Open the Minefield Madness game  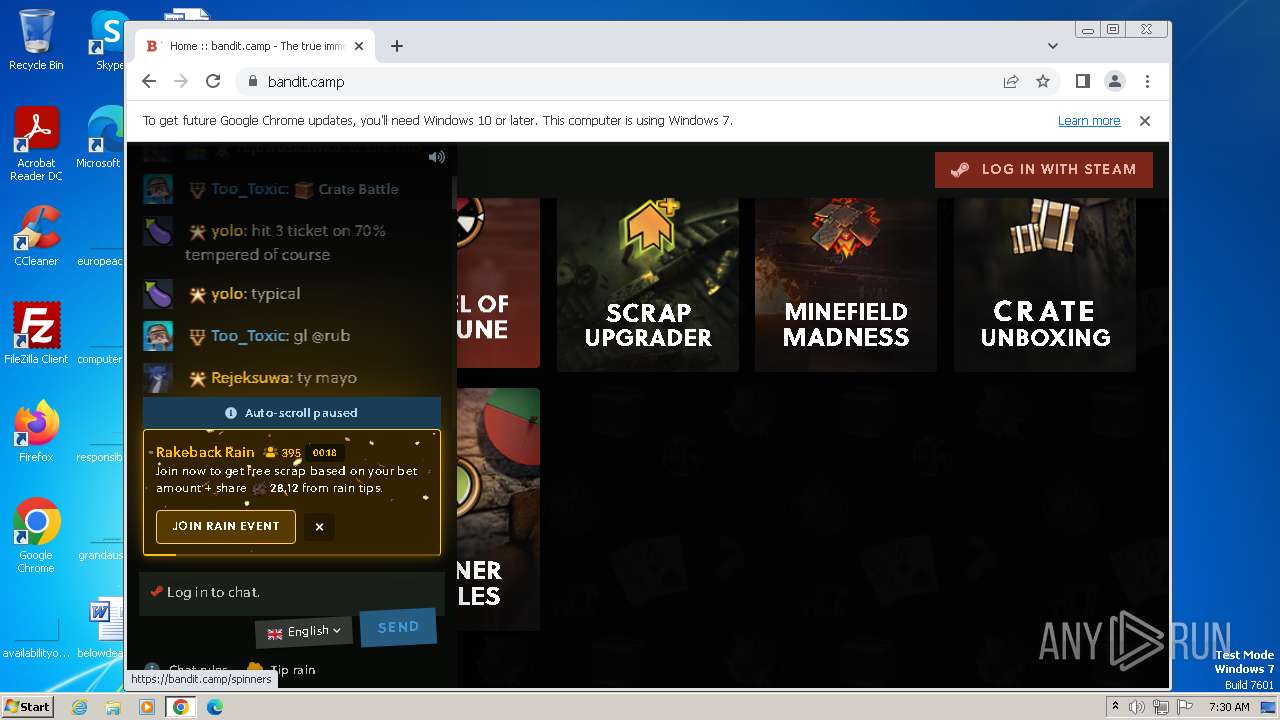tap(846, 284)
